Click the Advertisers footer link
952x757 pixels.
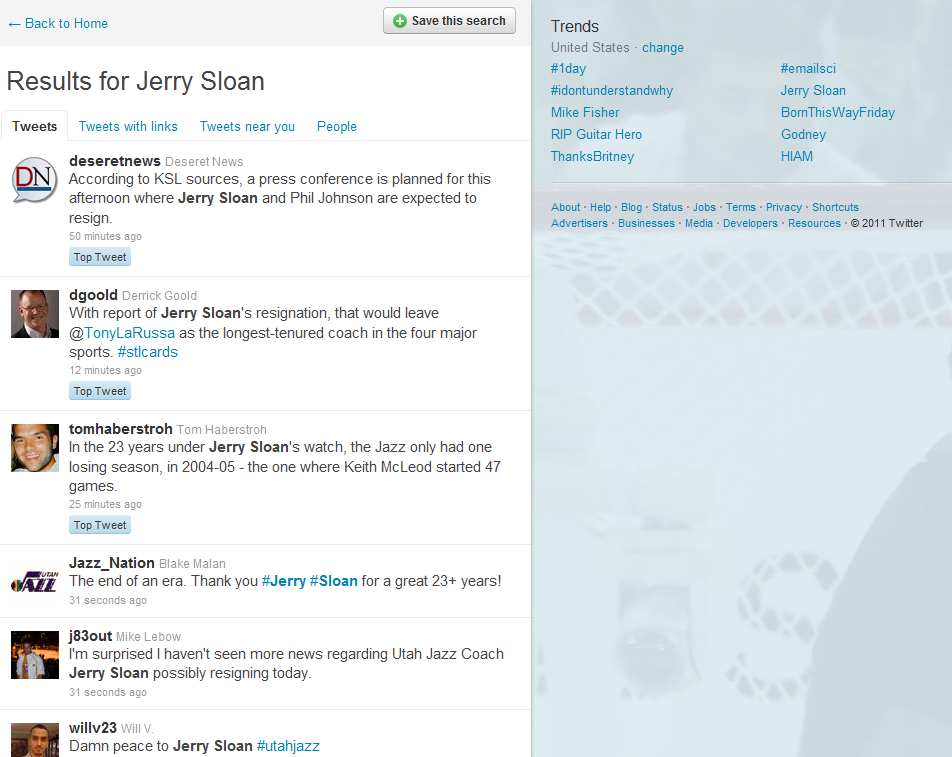coord(579,223)
